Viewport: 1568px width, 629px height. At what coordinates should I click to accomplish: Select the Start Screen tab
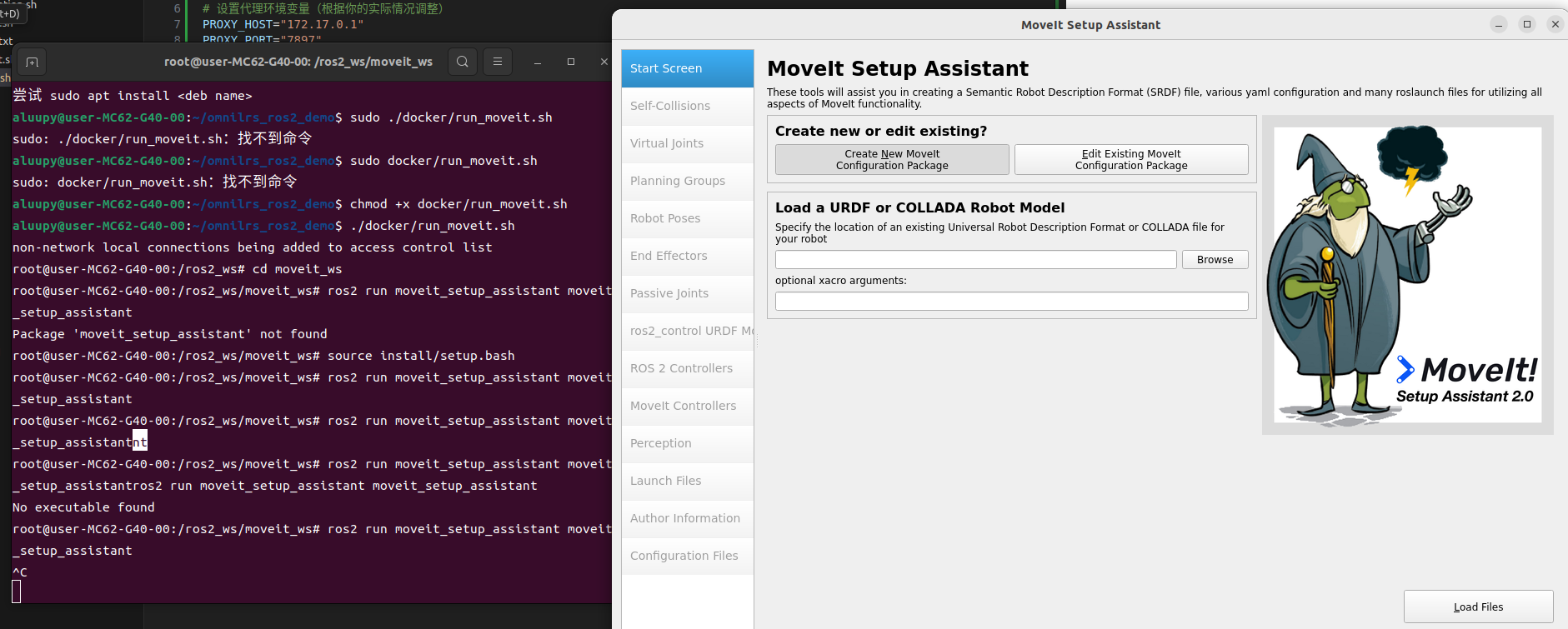(x=687, y=68)
